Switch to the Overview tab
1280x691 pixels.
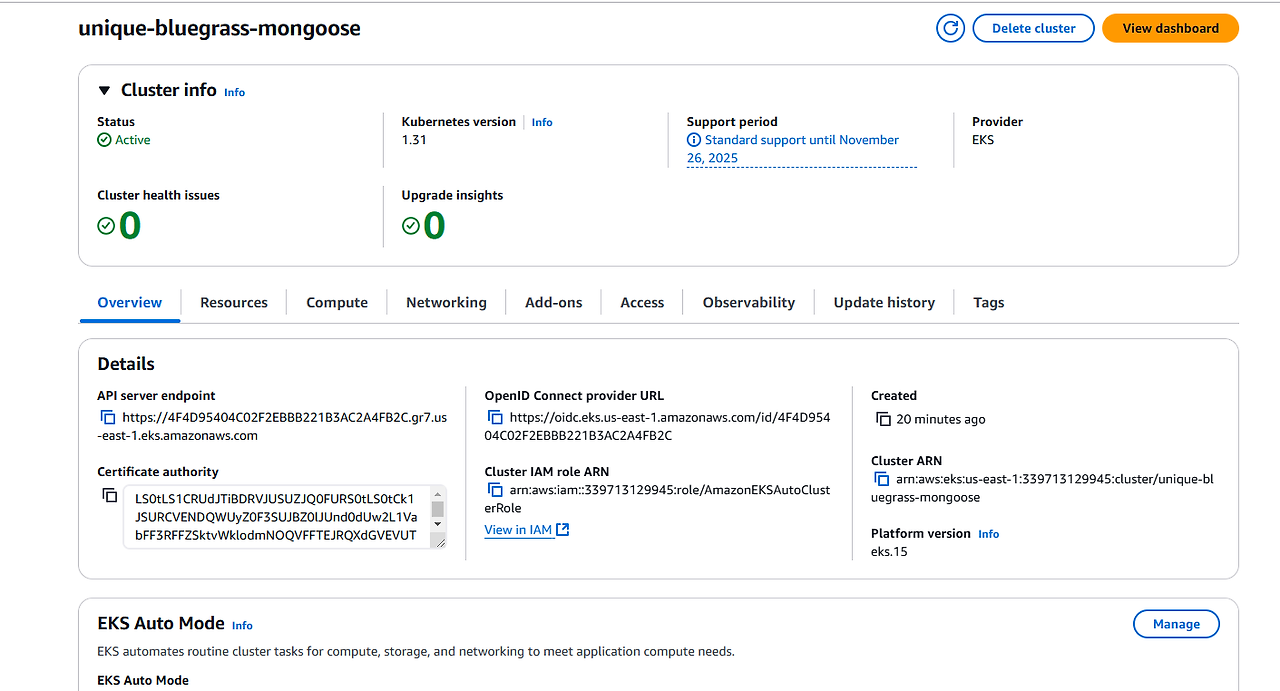(x=129, y=302)
